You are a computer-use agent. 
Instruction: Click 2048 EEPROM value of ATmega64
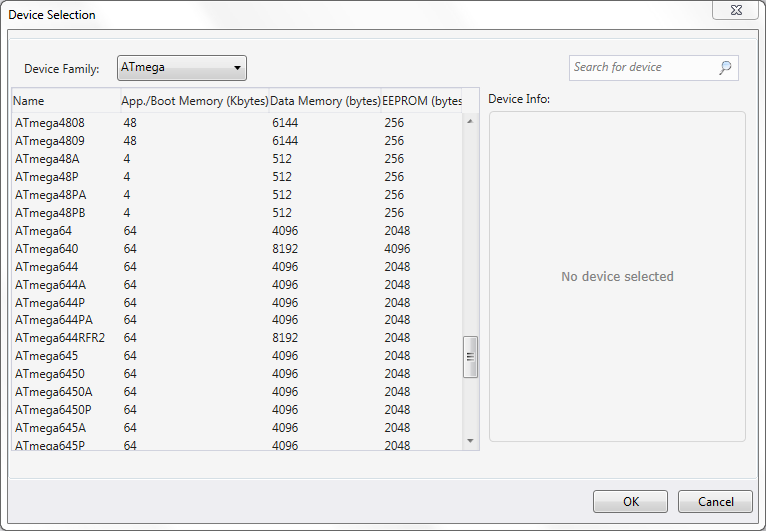click(x=397, y=231)
